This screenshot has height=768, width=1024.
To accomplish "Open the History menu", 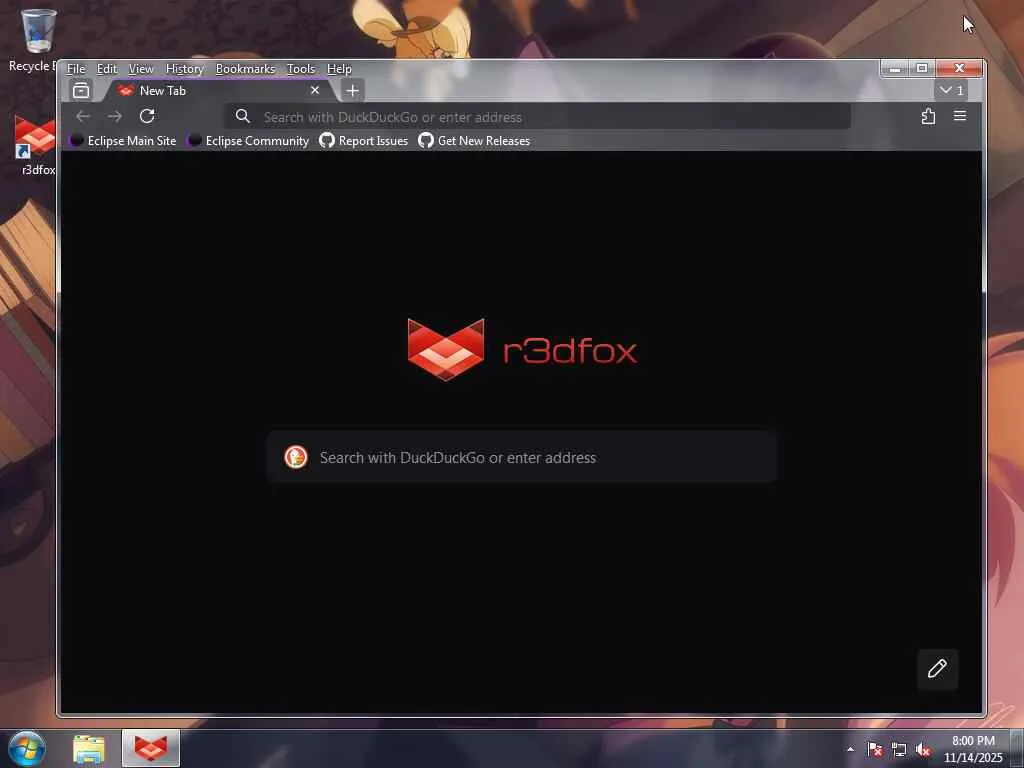I will click(x=185, y=69).
